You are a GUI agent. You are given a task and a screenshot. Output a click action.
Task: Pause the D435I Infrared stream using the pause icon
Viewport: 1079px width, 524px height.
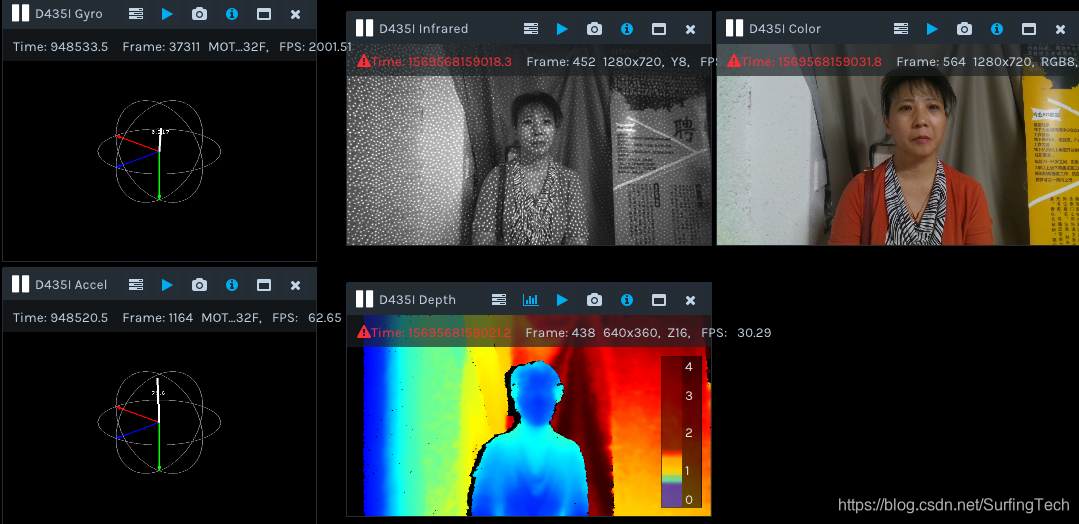tap(364, 28)
